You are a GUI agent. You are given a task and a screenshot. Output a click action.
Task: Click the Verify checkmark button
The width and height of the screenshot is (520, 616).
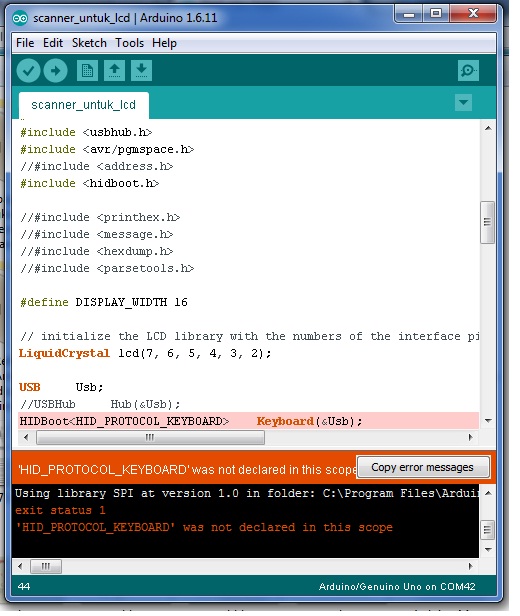pyautogui.click(x=28, y=71)
